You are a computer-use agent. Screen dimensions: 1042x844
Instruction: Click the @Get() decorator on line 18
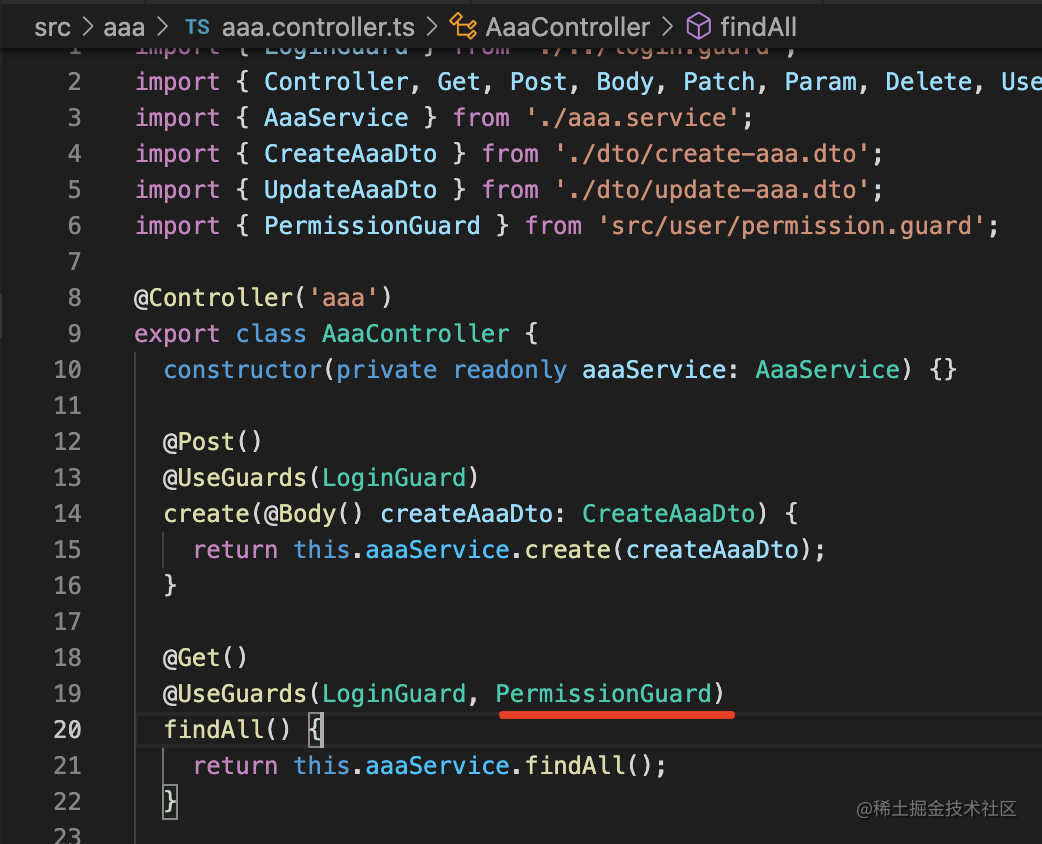206,658
